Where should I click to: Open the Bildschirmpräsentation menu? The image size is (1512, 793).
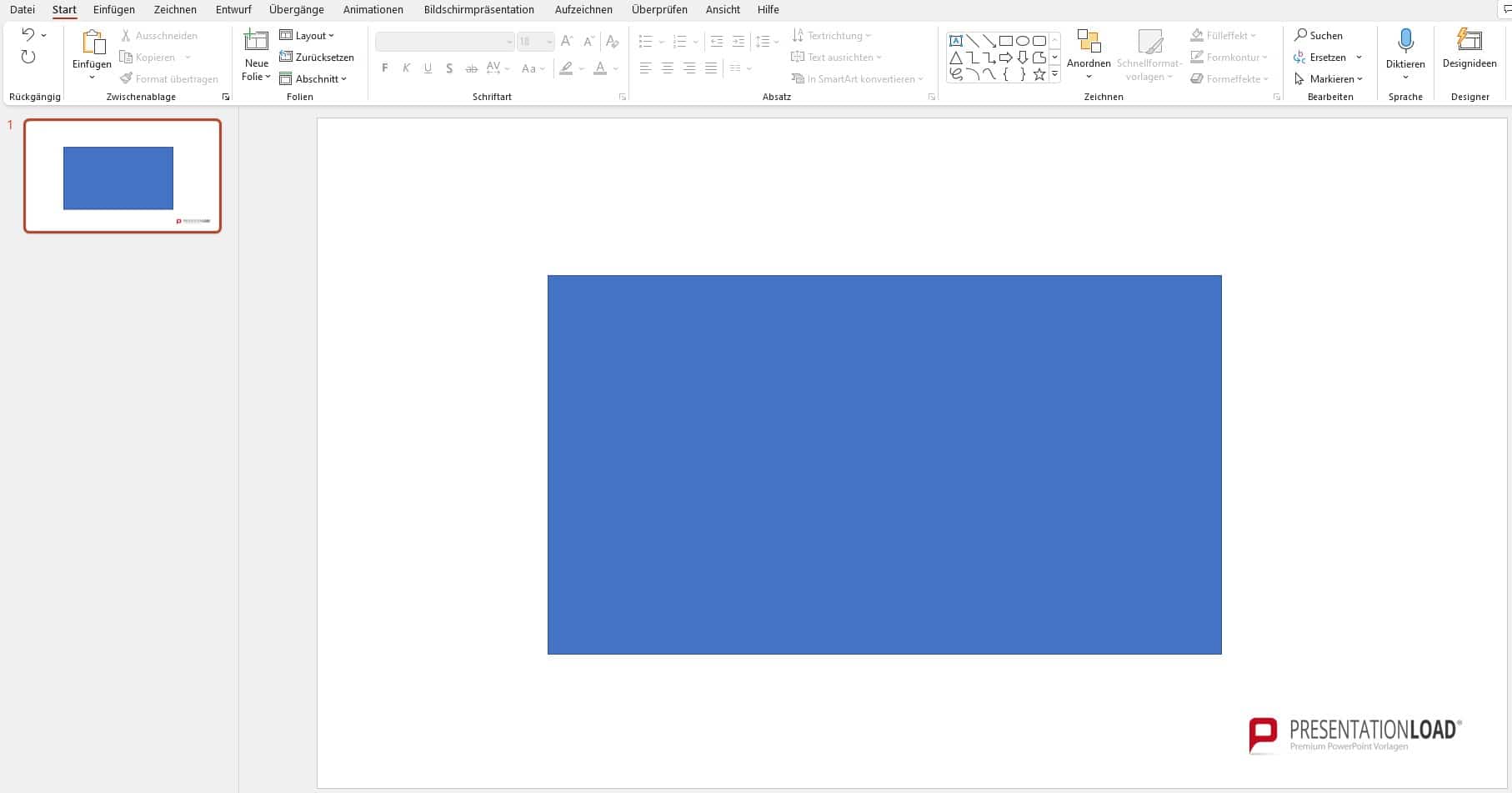479,9
